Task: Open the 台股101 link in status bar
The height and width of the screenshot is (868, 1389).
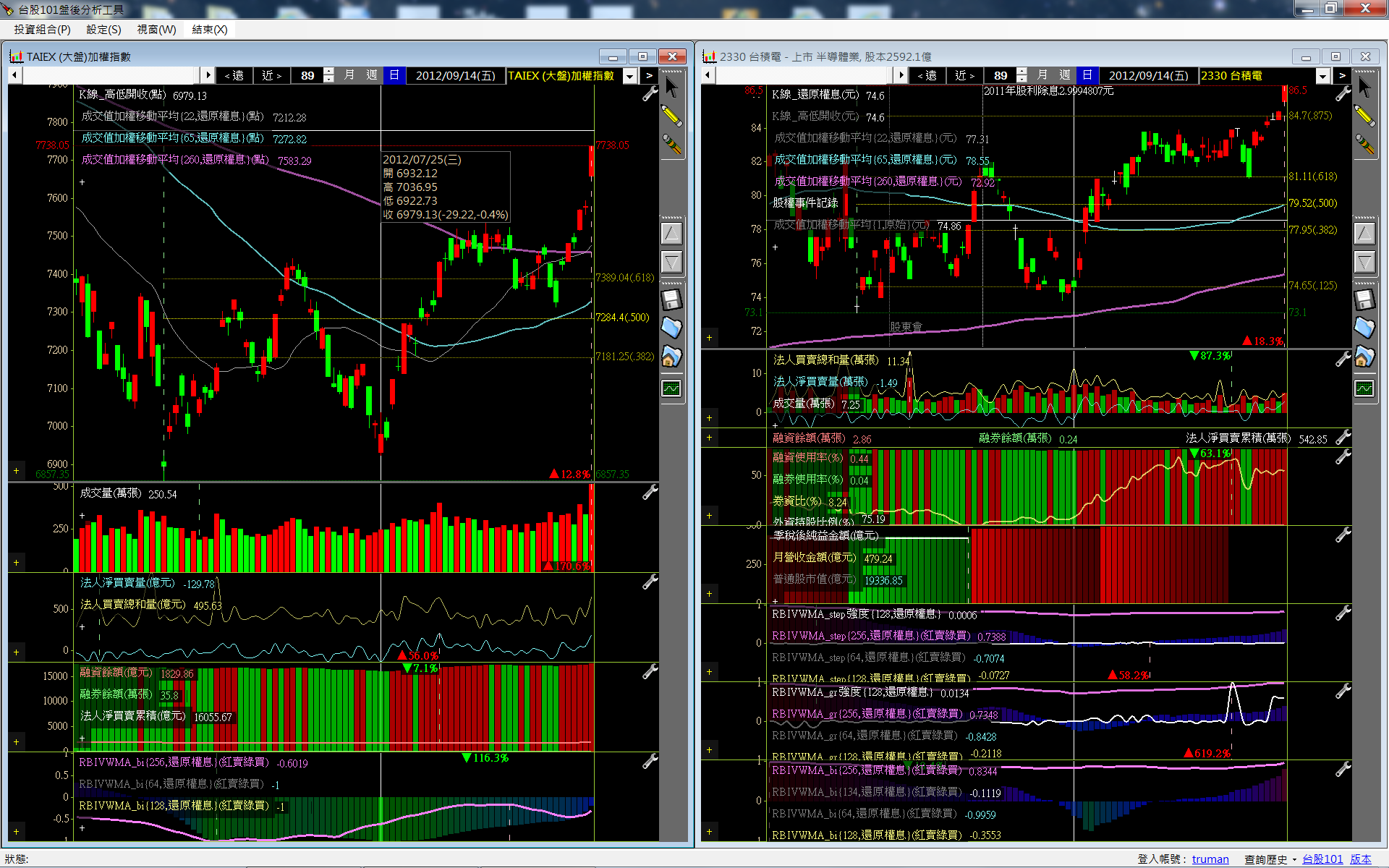Action: click(1322, 859)
